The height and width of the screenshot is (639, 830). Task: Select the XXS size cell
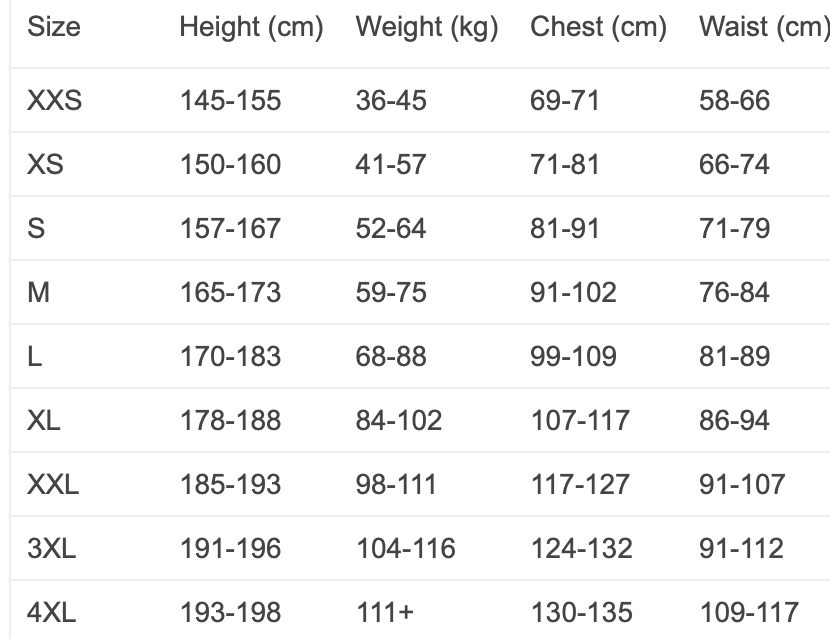pyautogui.click(x=54, y=100)
